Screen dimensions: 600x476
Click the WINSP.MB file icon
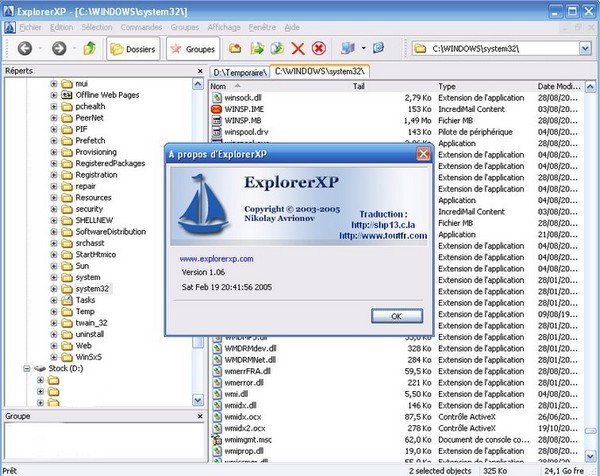(217, 121)
